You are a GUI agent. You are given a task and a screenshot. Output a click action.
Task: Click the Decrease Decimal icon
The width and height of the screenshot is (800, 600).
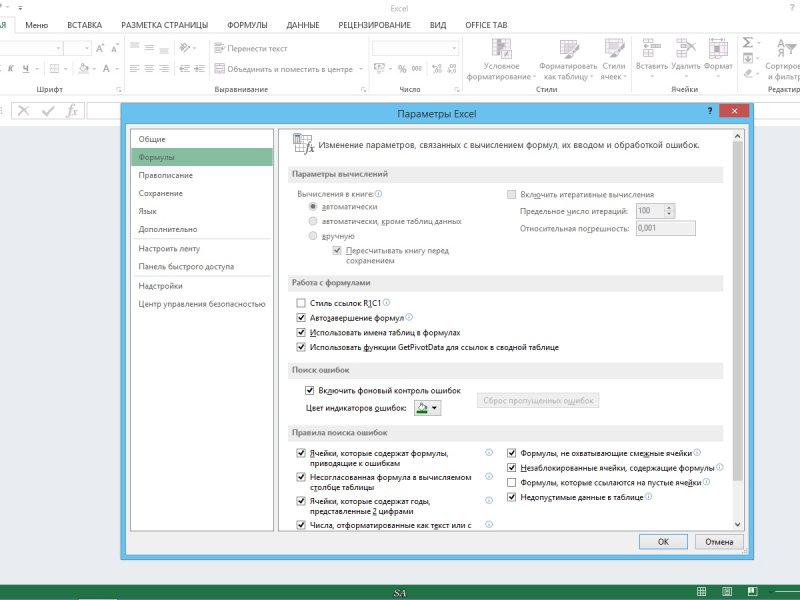click(452, 68)
